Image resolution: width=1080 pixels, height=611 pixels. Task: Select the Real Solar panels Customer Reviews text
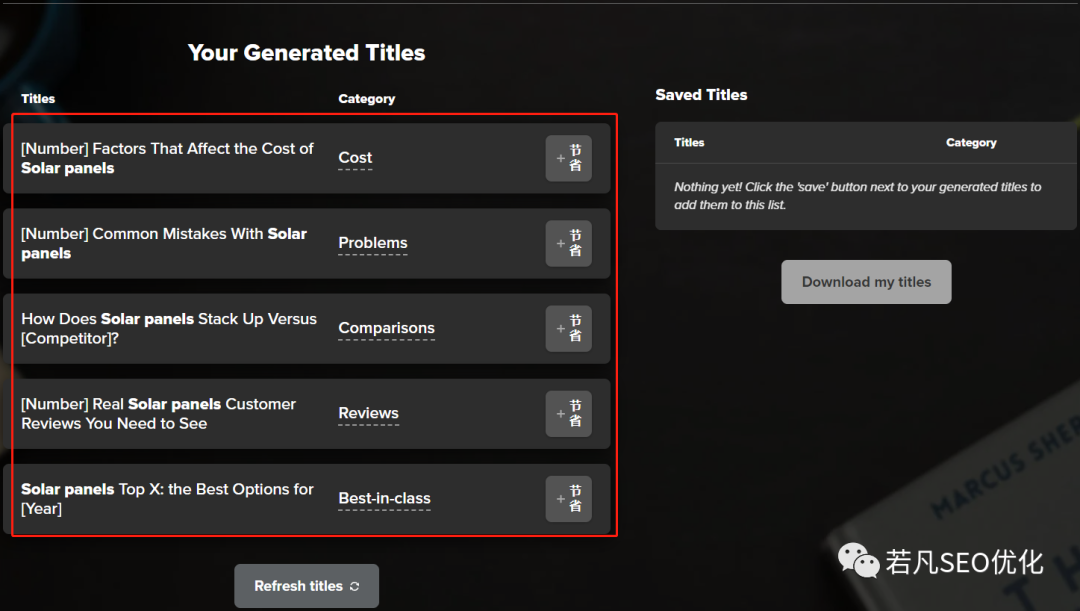point(158,414)
